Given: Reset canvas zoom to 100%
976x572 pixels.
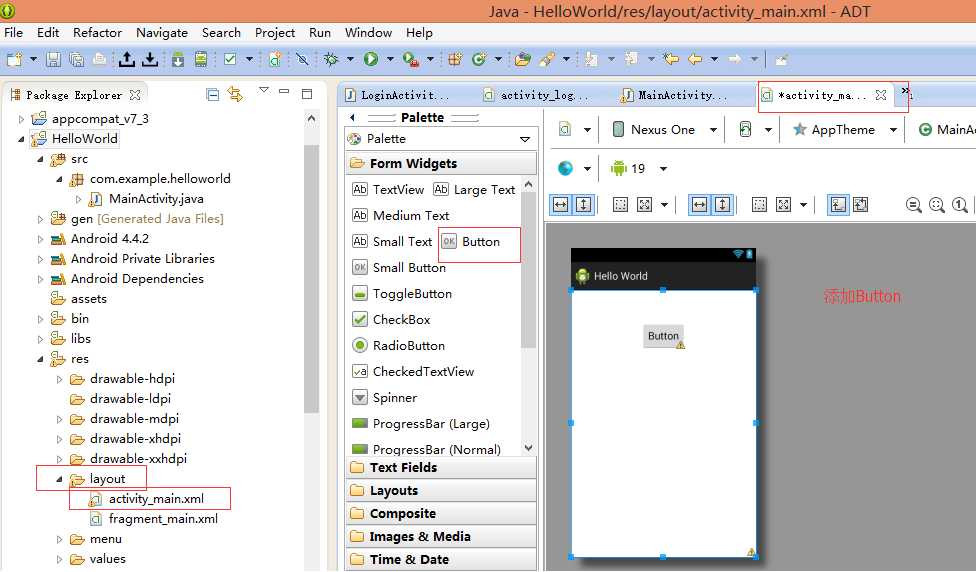Looking at the screenshot, I should [960, 204].
